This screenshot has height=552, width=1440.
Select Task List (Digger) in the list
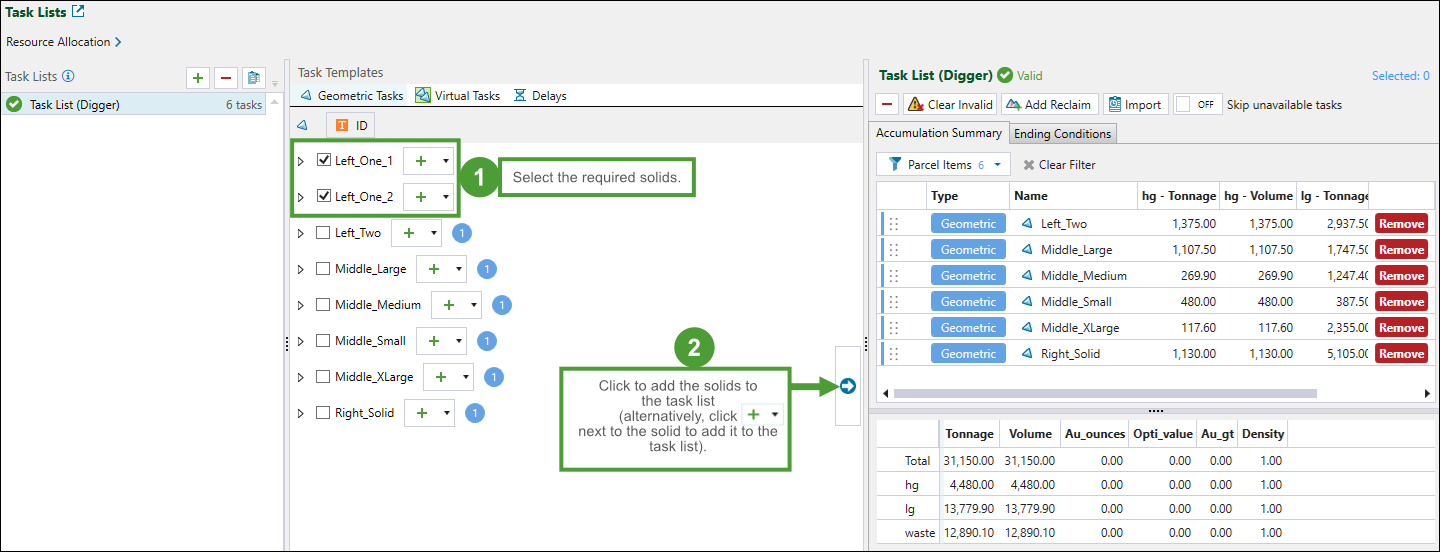(x=75, y=105)
